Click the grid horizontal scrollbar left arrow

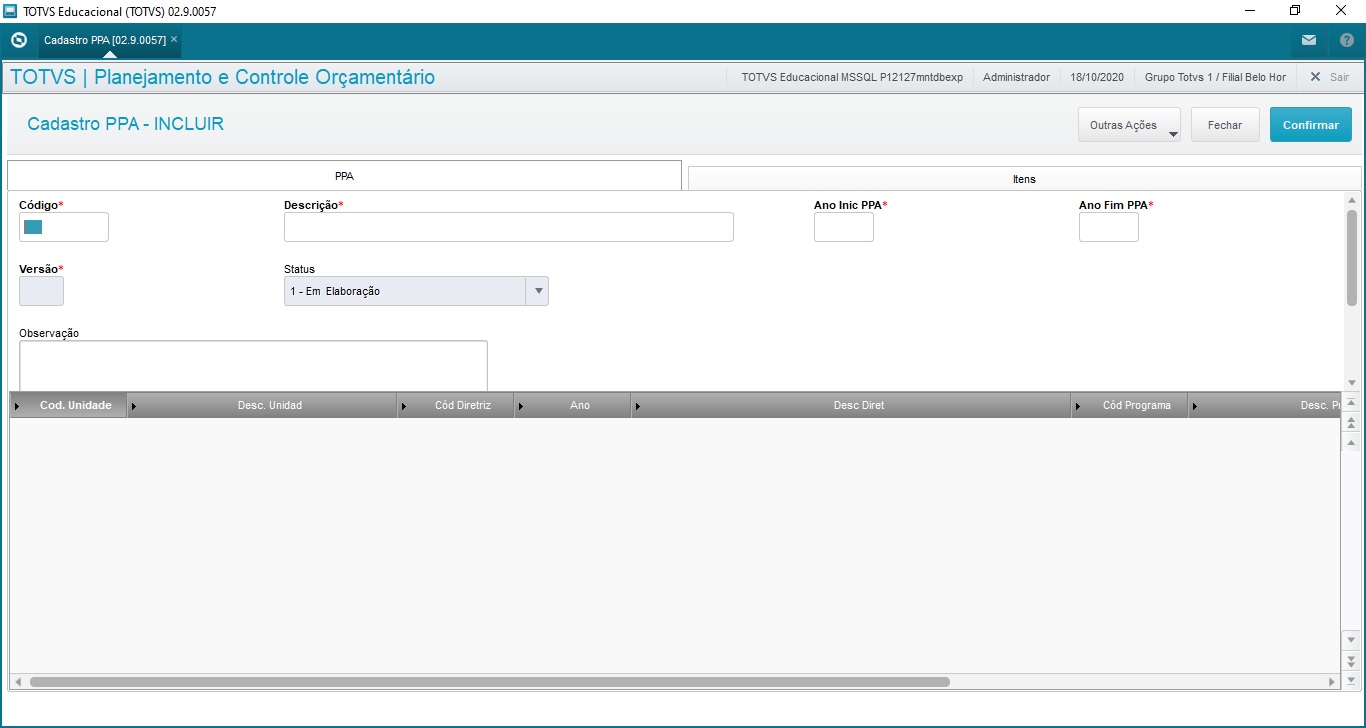tap(17, 682)
